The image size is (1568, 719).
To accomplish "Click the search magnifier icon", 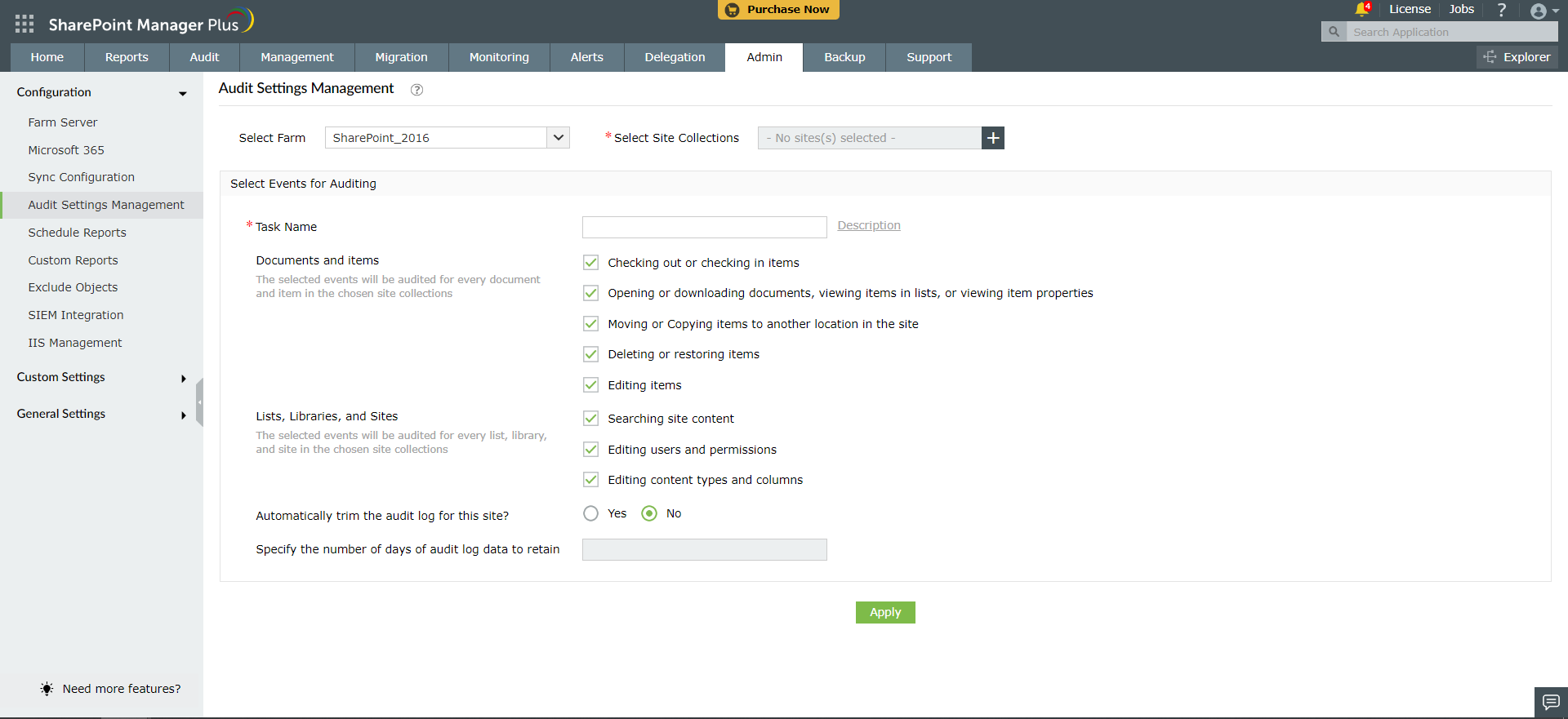I will [x=1334, y=32].
